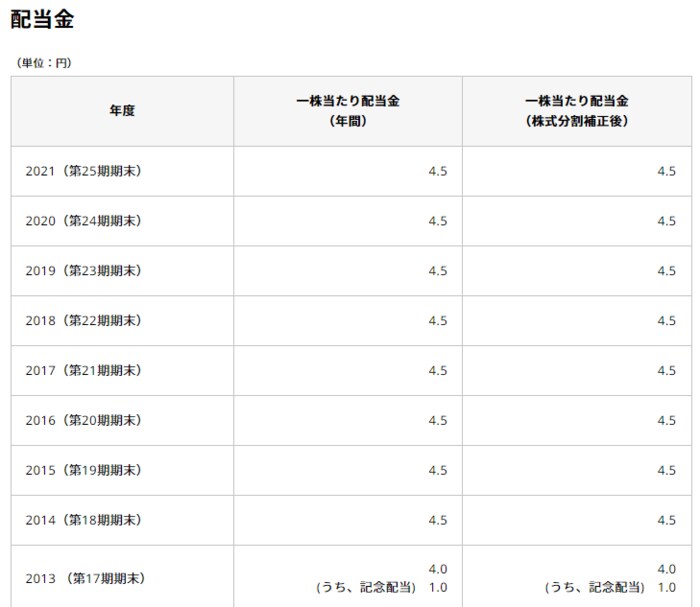
Task: Click the 配当金 page heading
Action: [42, 20]
